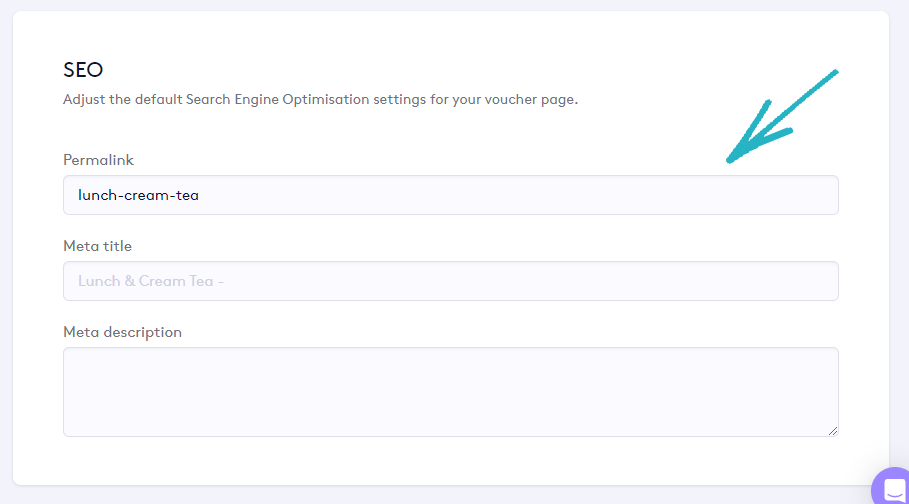Open the chat support widget icon

[x=893, y=488]
